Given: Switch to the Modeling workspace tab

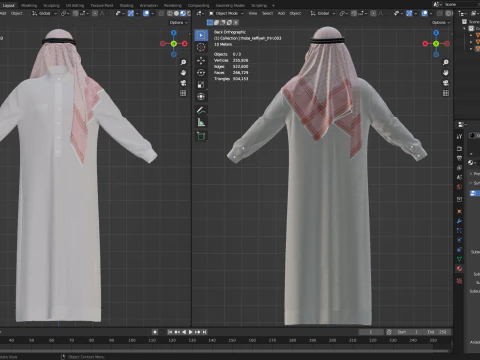Looking at the screenshot, I should 29,5.
